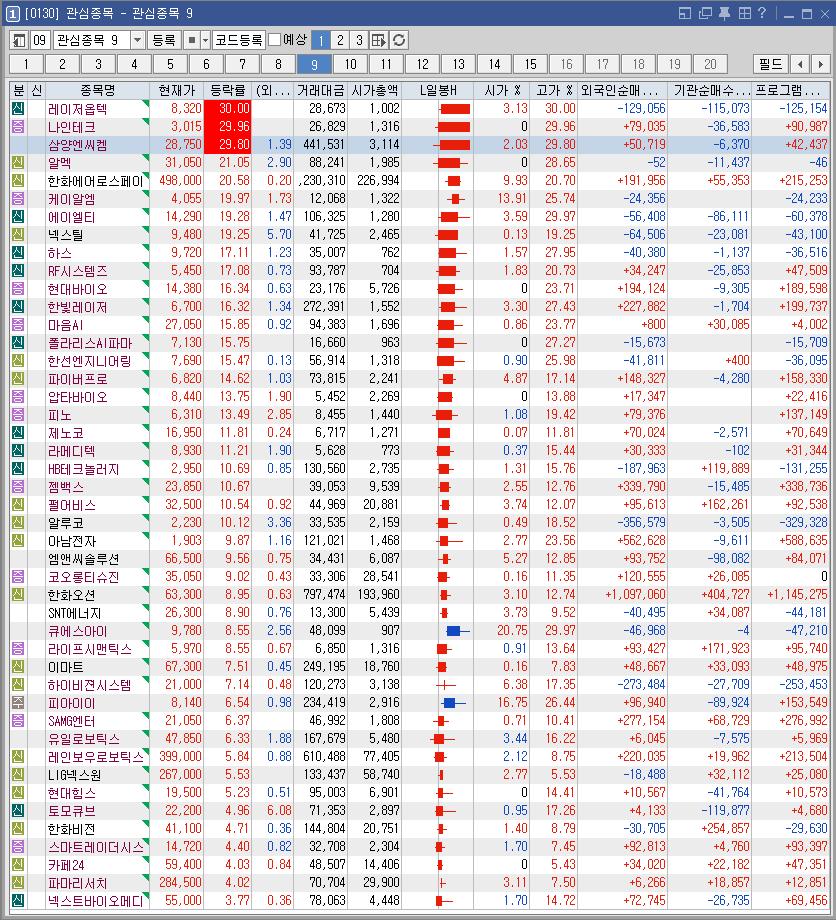Click the red 30.00 rate cell for 레이저옵텍
This screenshot has height=920, width=836.
point(228,108)
